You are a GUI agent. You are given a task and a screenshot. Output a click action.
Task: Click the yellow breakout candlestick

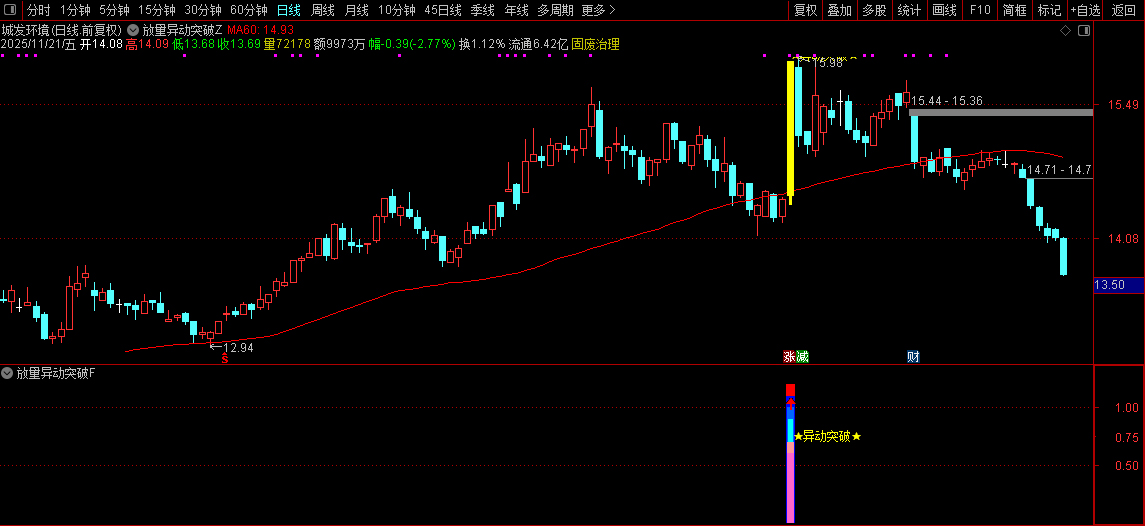(790, 132)
